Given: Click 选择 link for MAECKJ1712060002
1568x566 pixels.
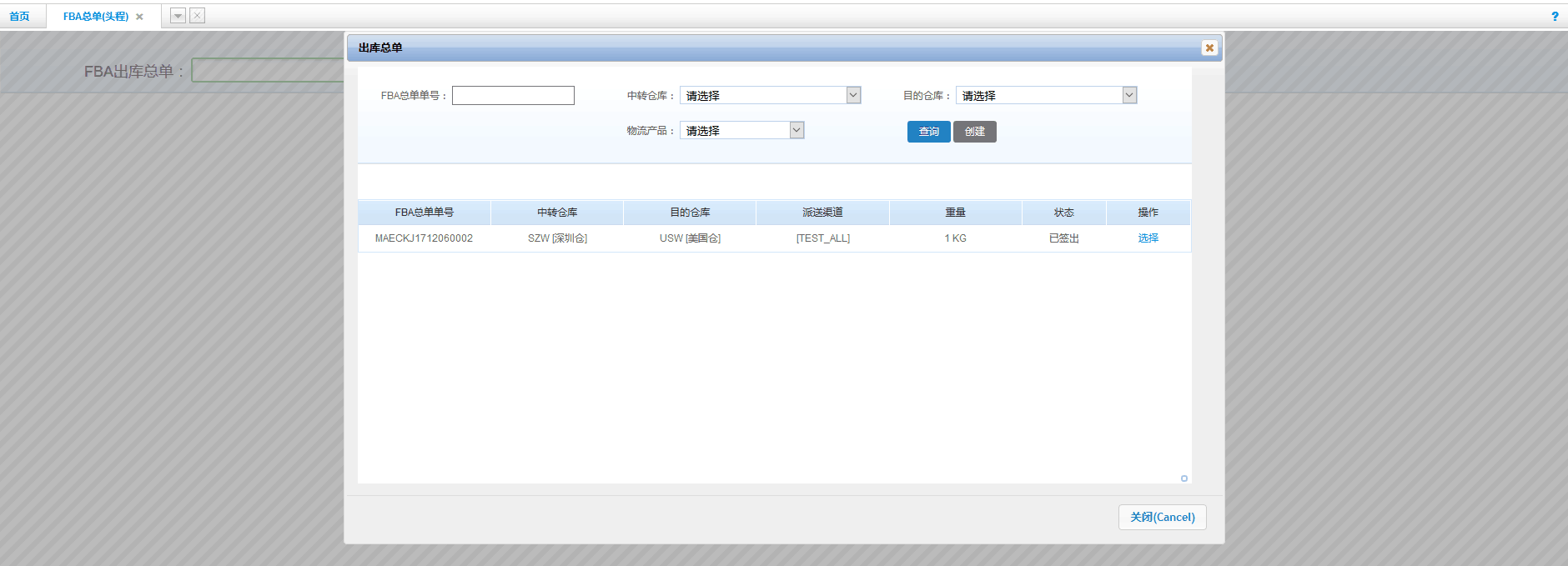Looking at the screenshot, I should (x=1148, y=238).
